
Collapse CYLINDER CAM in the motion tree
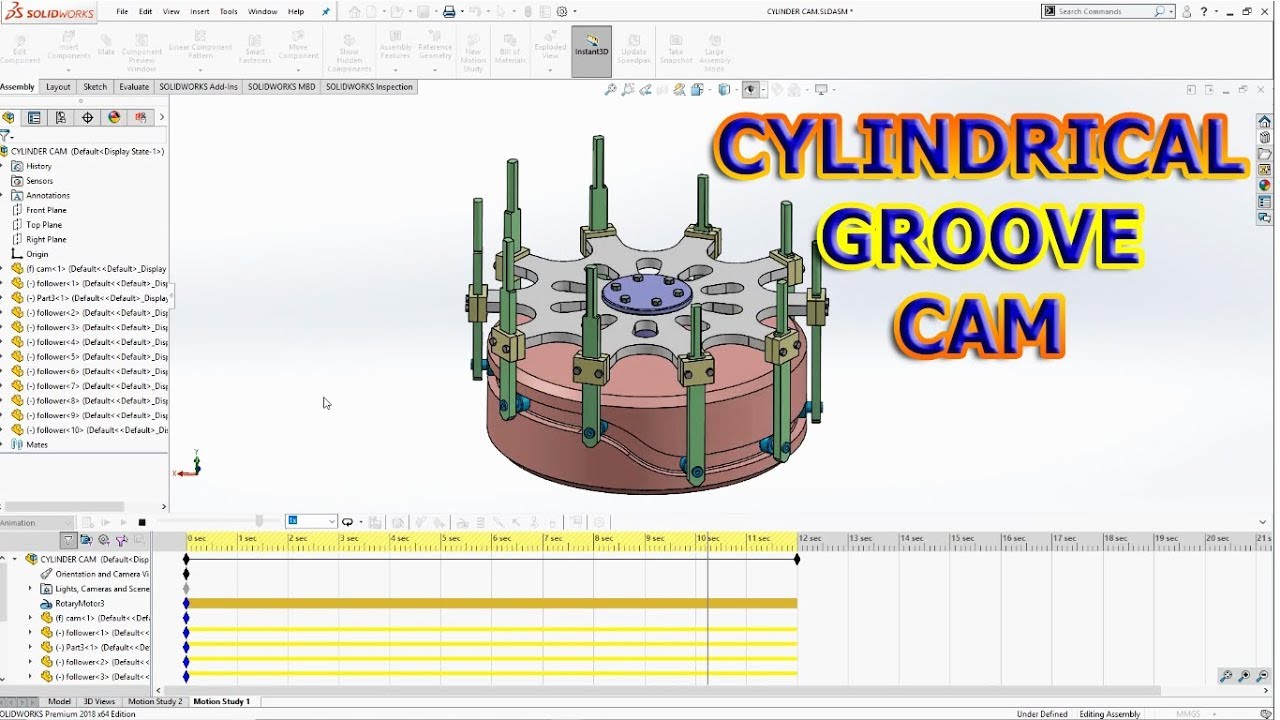15,559
